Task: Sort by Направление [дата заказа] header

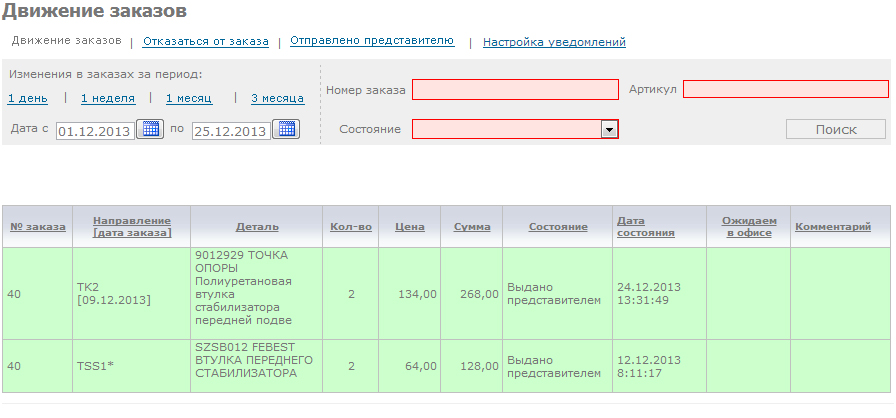Action: point(131,226)
